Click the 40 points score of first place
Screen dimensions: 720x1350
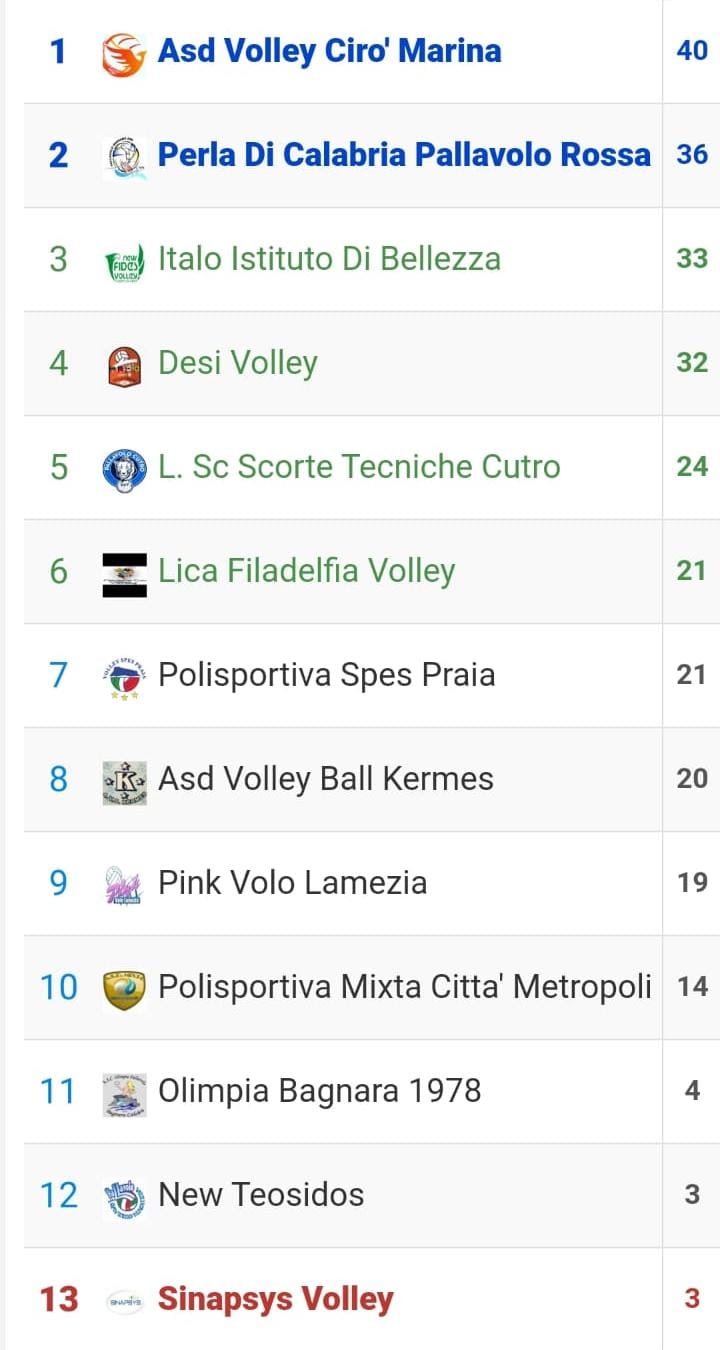pos(692,50)
